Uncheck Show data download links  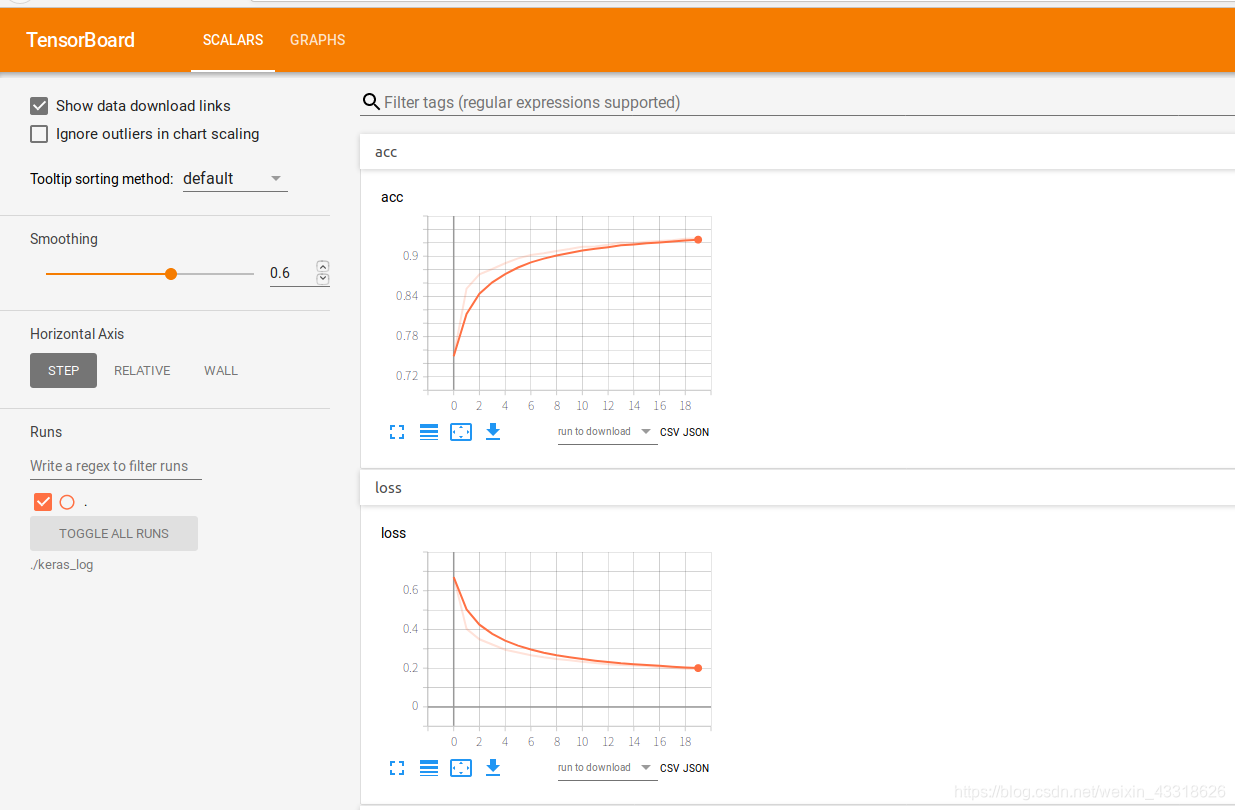pos(39,106)
